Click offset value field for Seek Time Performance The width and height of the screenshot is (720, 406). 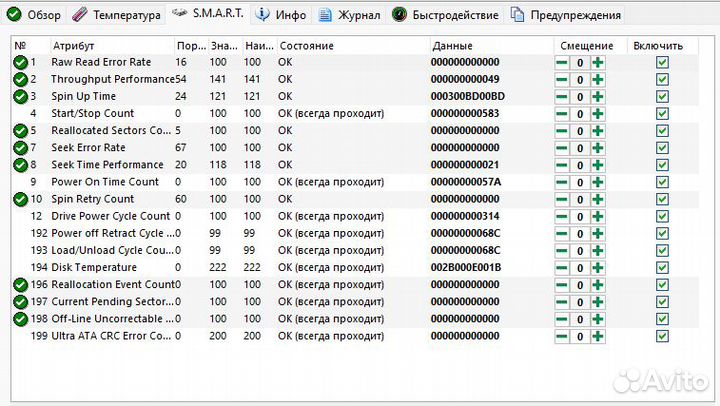click(580, 165)
